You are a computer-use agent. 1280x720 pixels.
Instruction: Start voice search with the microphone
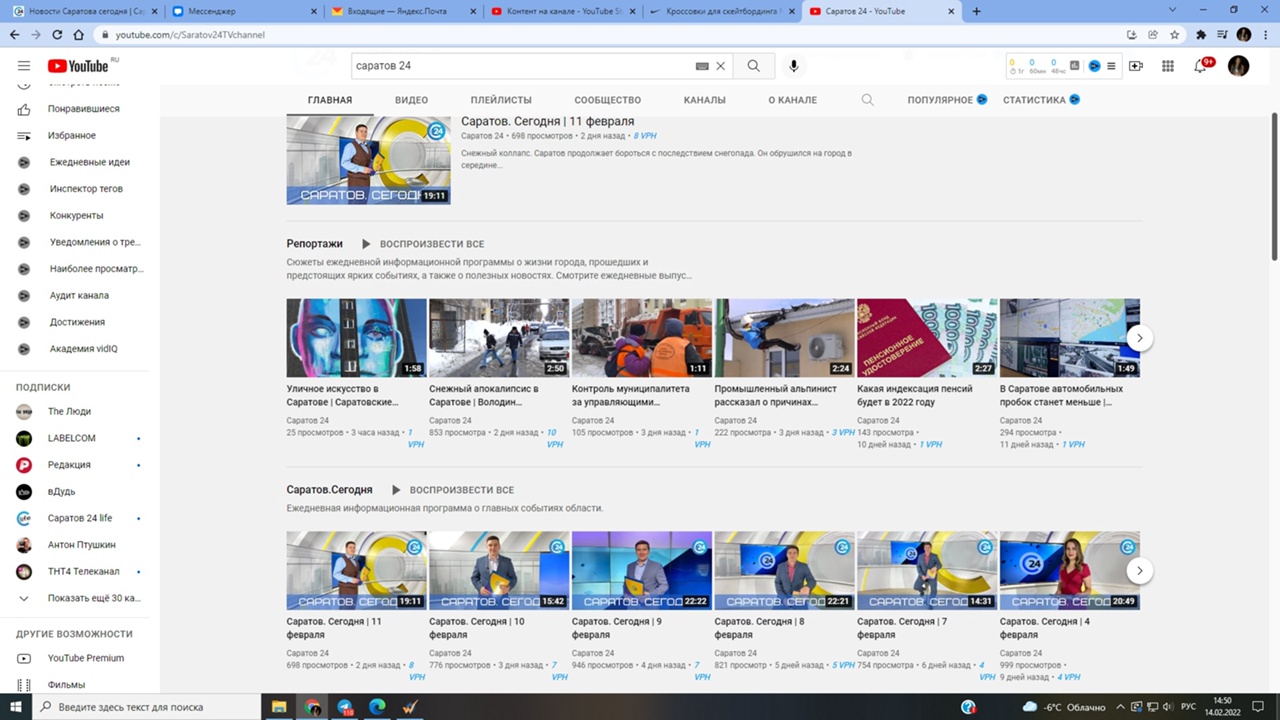pos(794,66)
